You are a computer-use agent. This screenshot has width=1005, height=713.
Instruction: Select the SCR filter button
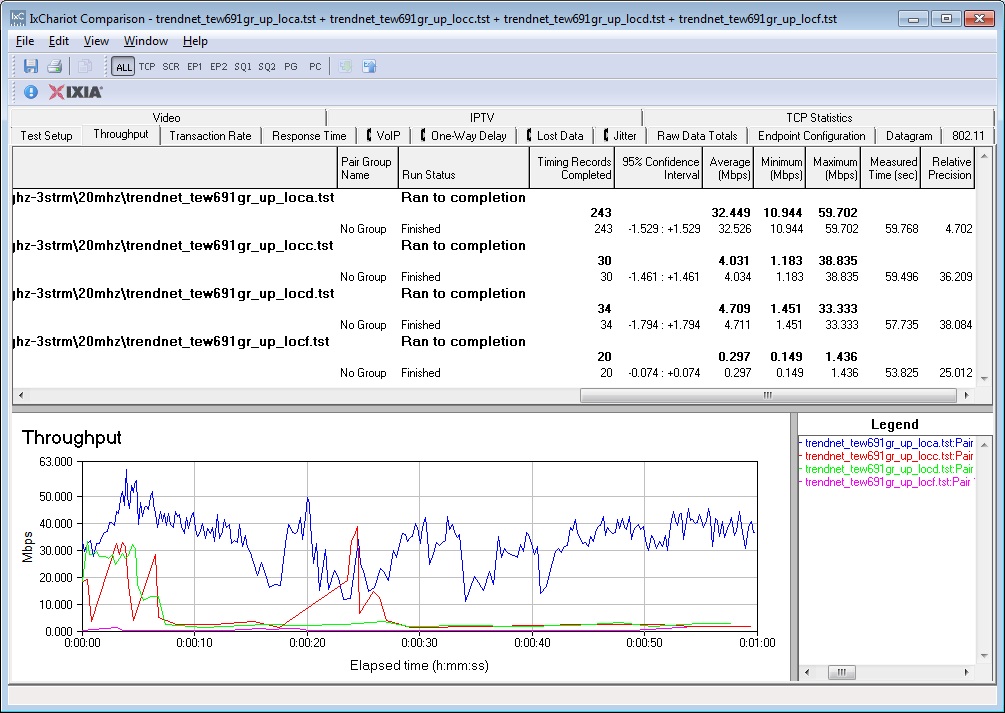click(170, 67)
